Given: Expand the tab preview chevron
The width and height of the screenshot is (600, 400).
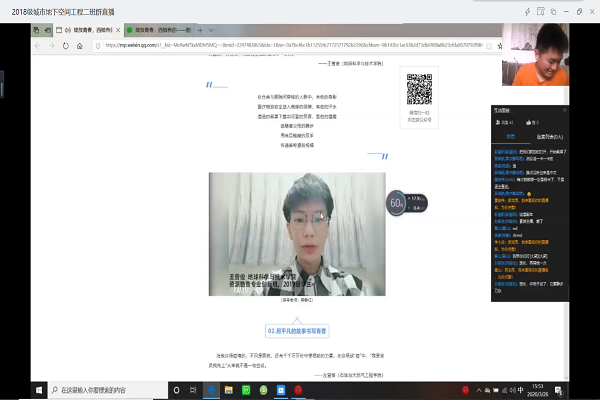Looking at the screenshot, I should (x=211, y=30).
